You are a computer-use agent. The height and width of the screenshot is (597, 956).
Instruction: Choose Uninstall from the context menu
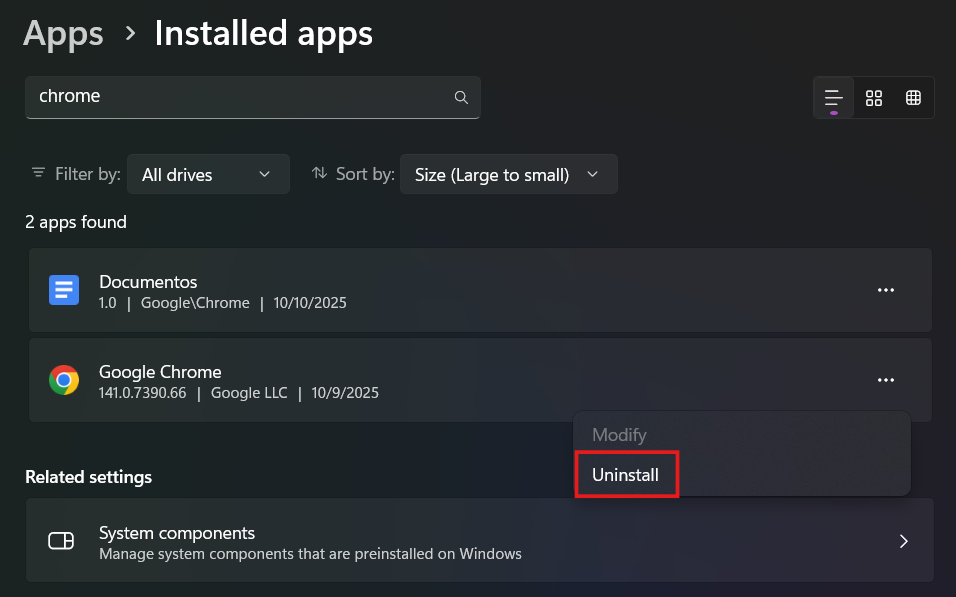(626, 475)
